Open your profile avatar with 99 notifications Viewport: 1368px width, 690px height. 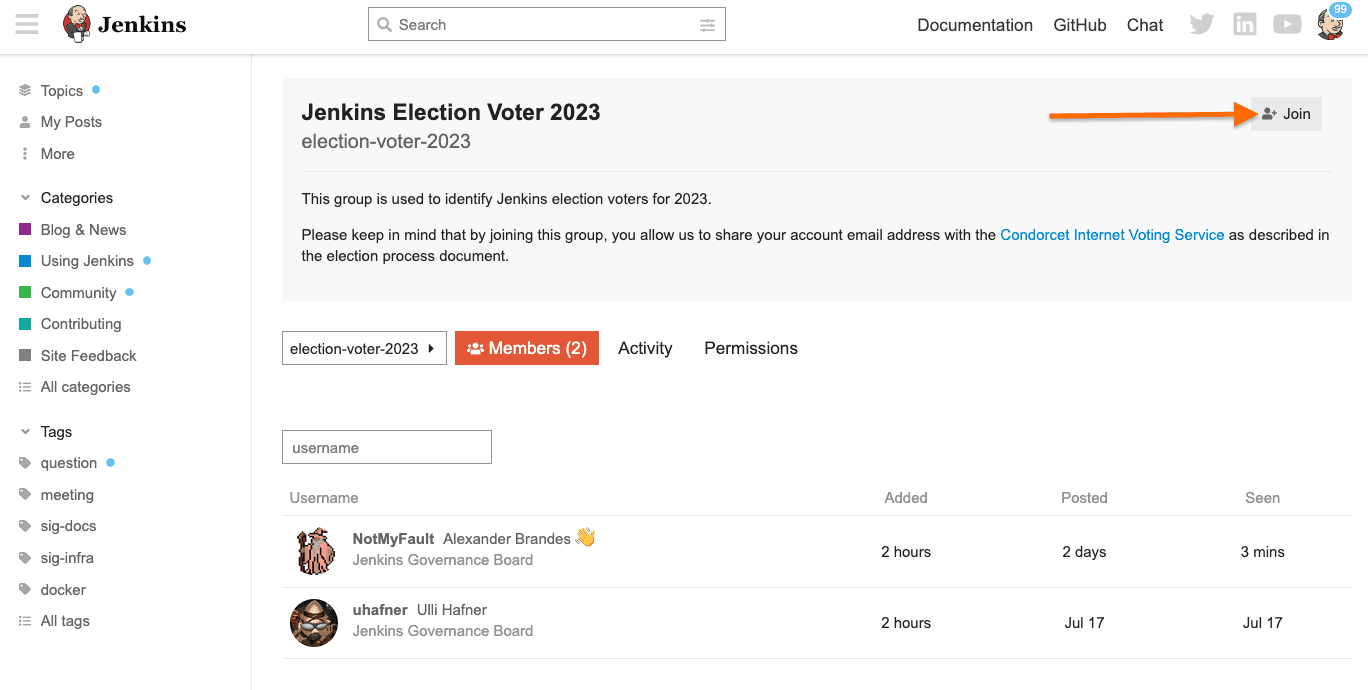click(1330, 23)
